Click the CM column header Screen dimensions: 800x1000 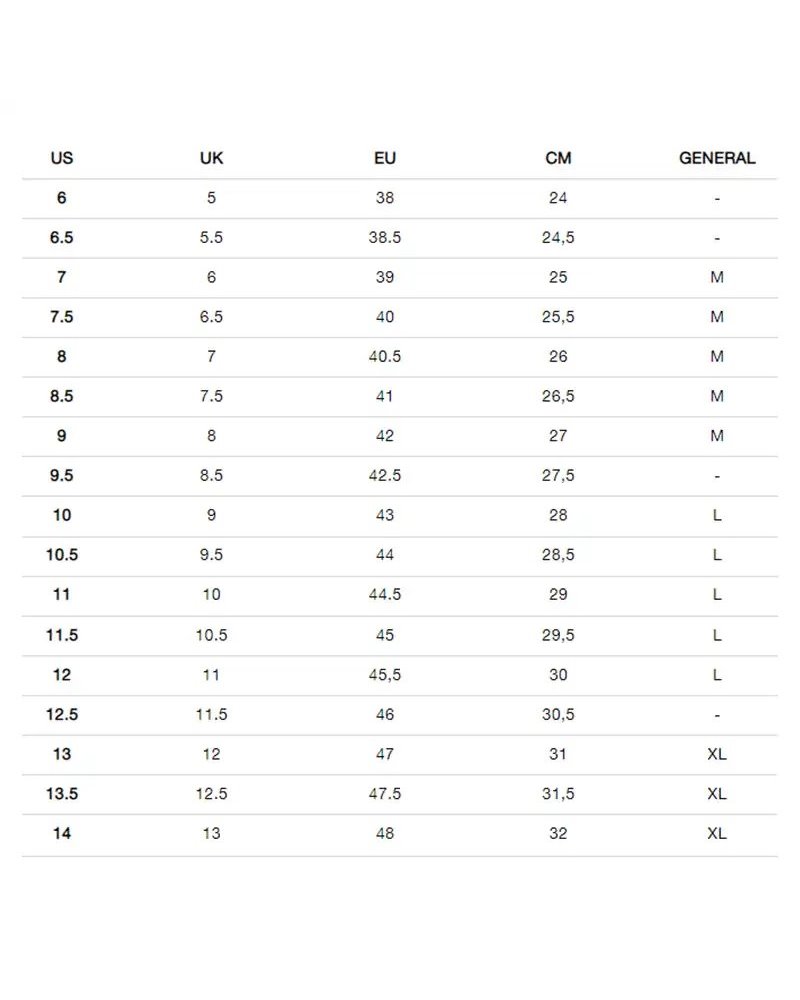pos(558,158)
